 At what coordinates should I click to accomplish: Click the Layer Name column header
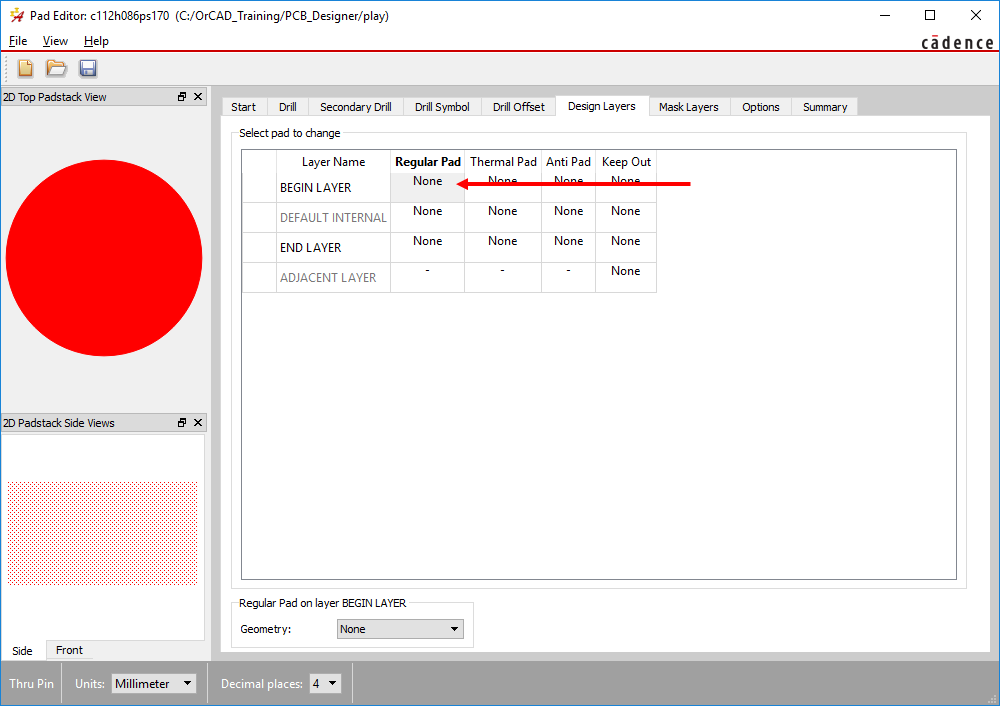(333, 162)
